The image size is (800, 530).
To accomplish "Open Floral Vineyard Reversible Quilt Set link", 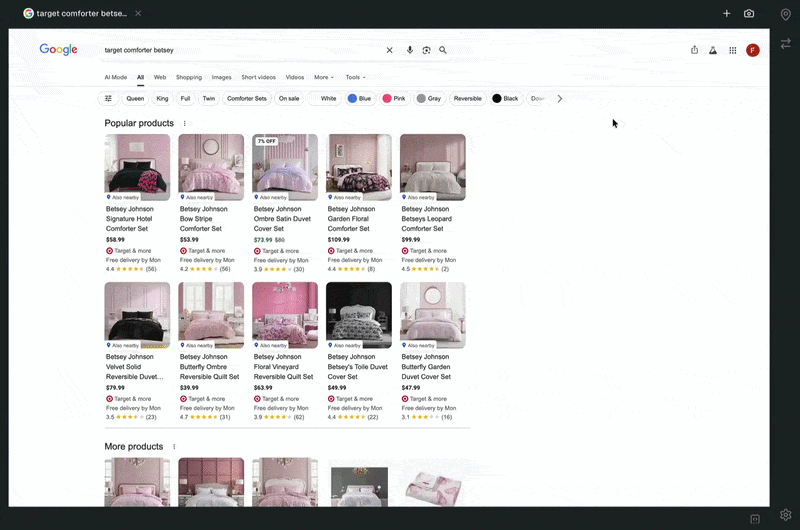I will pyautogui.click(x=283, y=367).
